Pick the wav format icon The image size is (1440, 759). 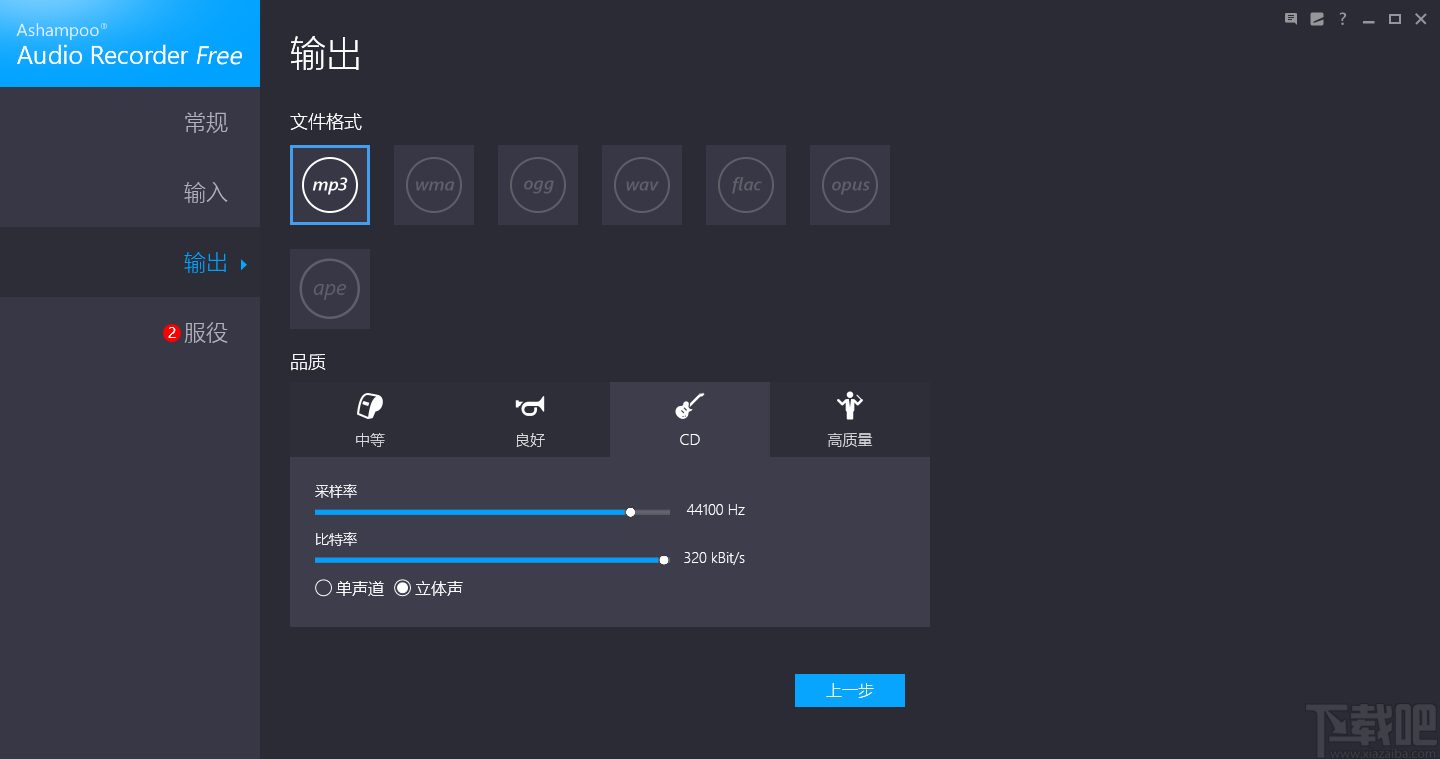pyautogui.click(x=642, y=185)
